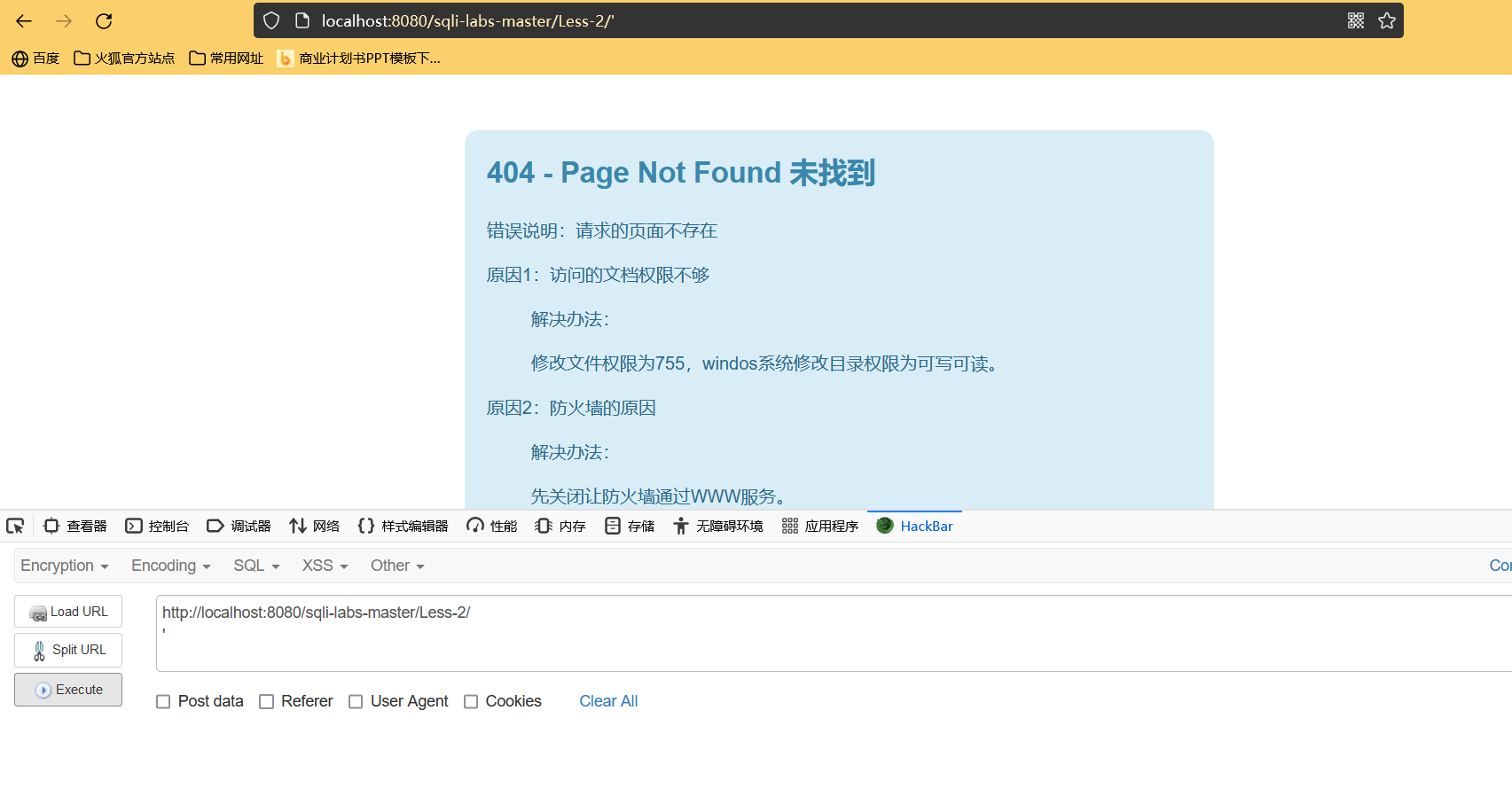This screenshot has height=812, width=1512.
Task: Open the 性能 performance tab
Action: (x=492, y=526)
